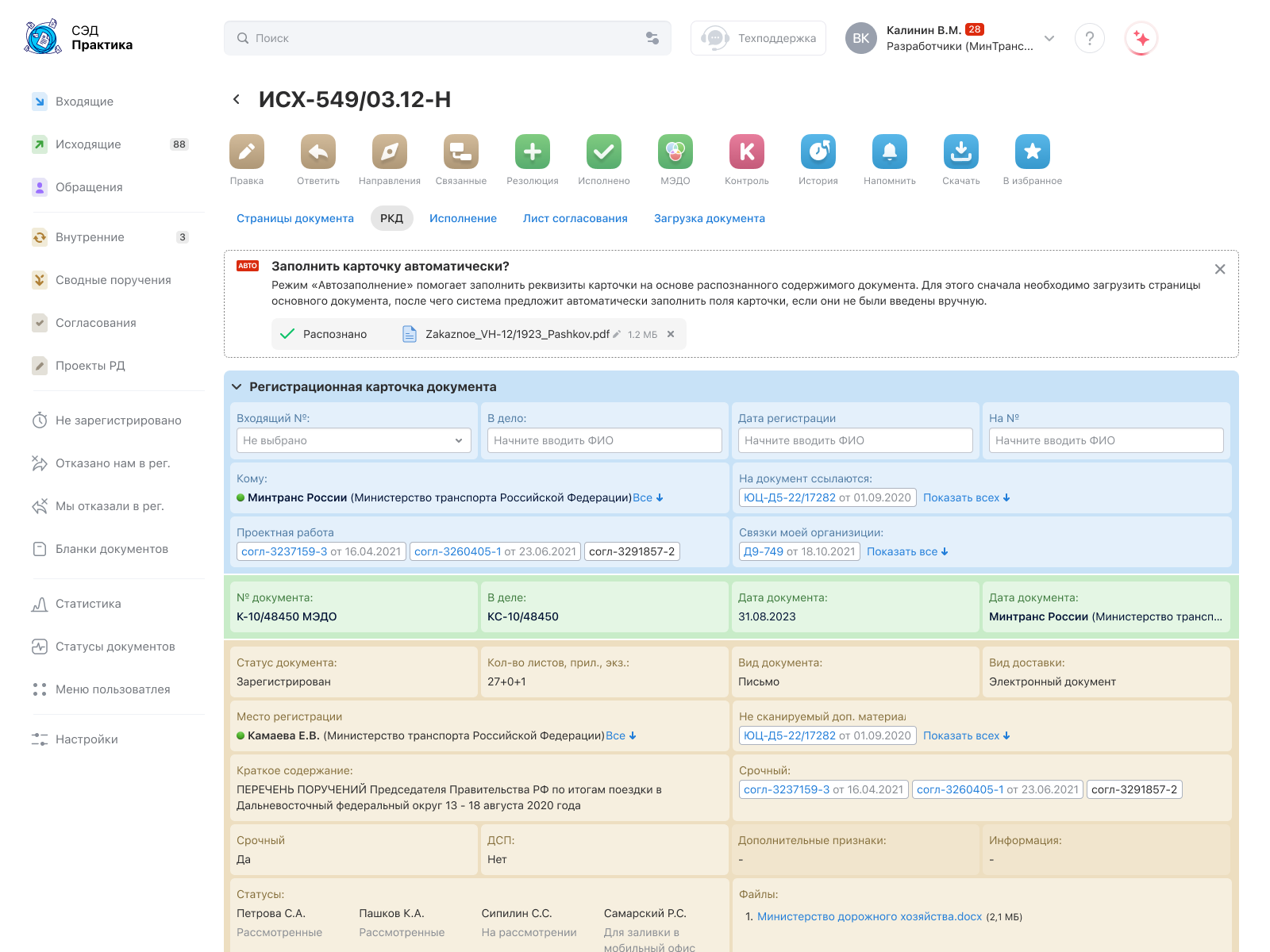
Task: Open the user account dropdown chevron
Action: point(1049,38)
